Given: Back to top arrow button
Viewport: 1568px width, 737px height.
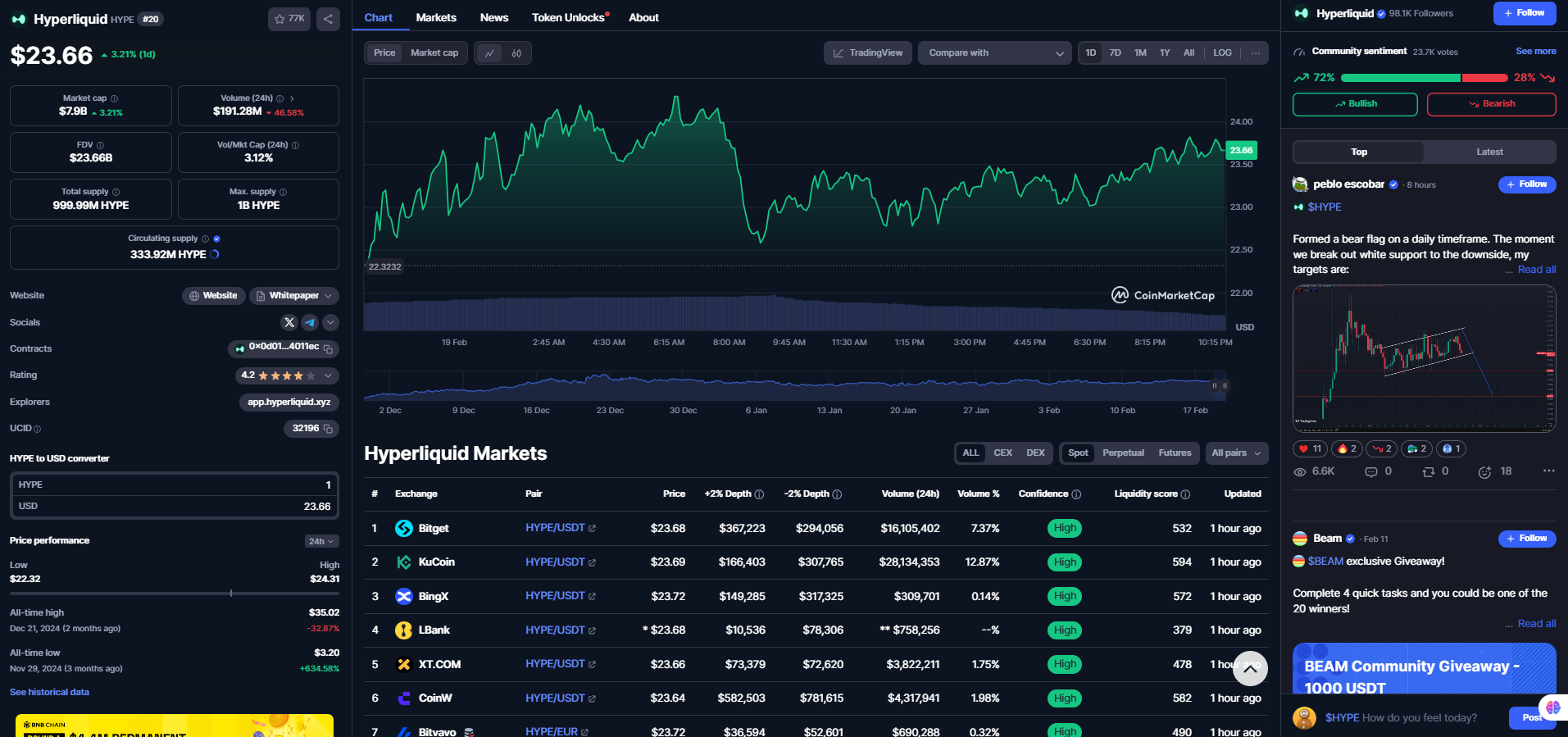Looking at the screenshot, I should (1250, 669).
